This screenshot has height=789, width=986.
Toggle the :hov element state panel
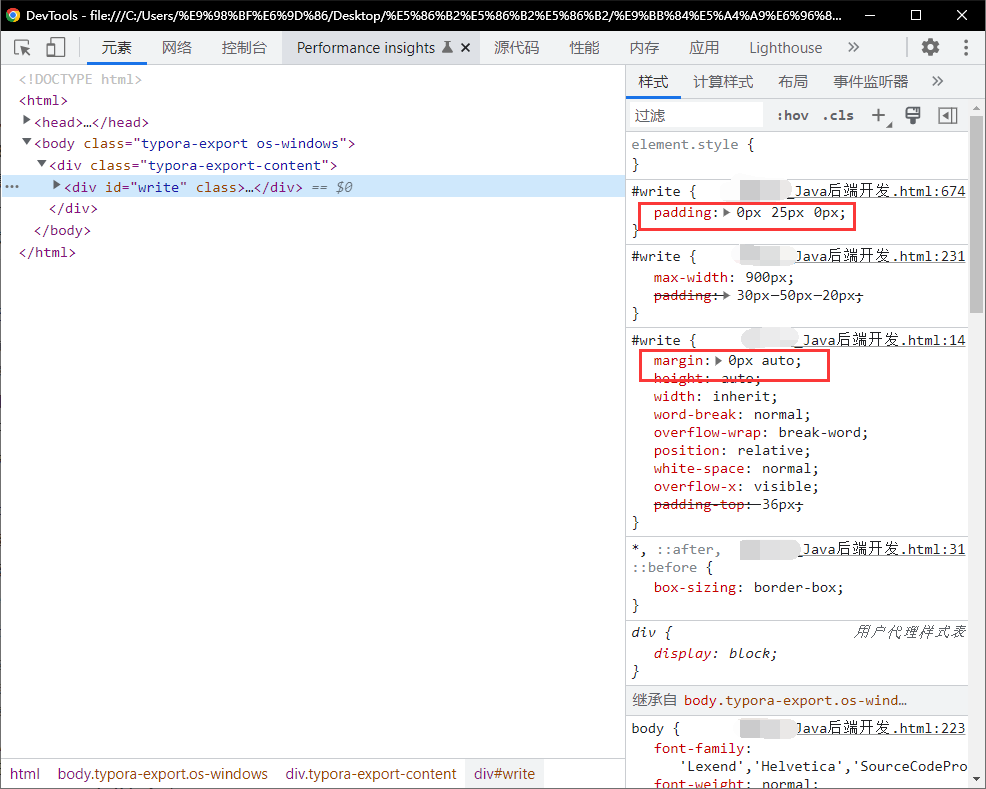tap(792, 116)
